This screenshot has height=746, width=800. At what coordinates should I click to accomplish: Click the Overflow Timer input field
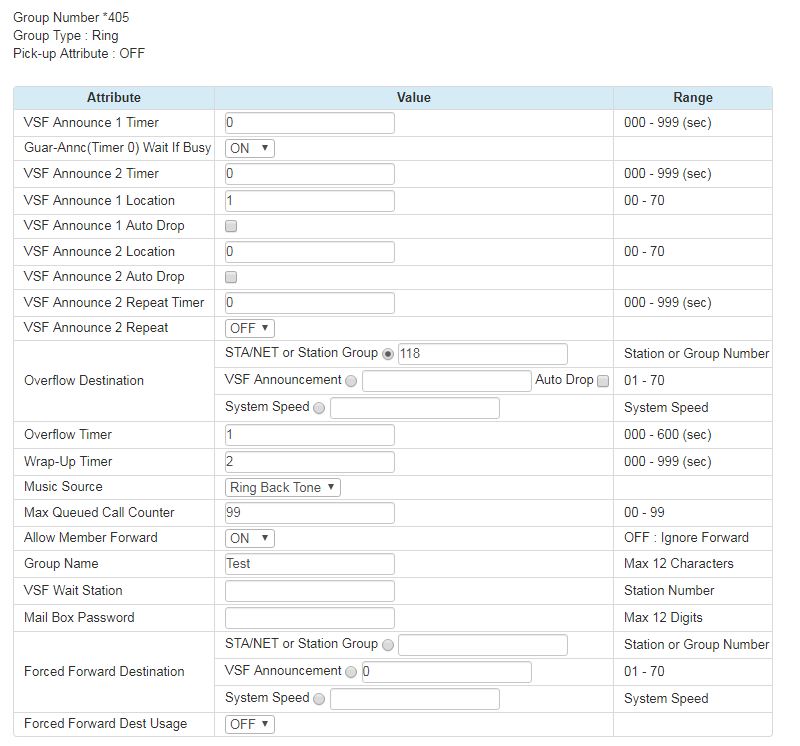pyautogui.click(x=310, y=435)
